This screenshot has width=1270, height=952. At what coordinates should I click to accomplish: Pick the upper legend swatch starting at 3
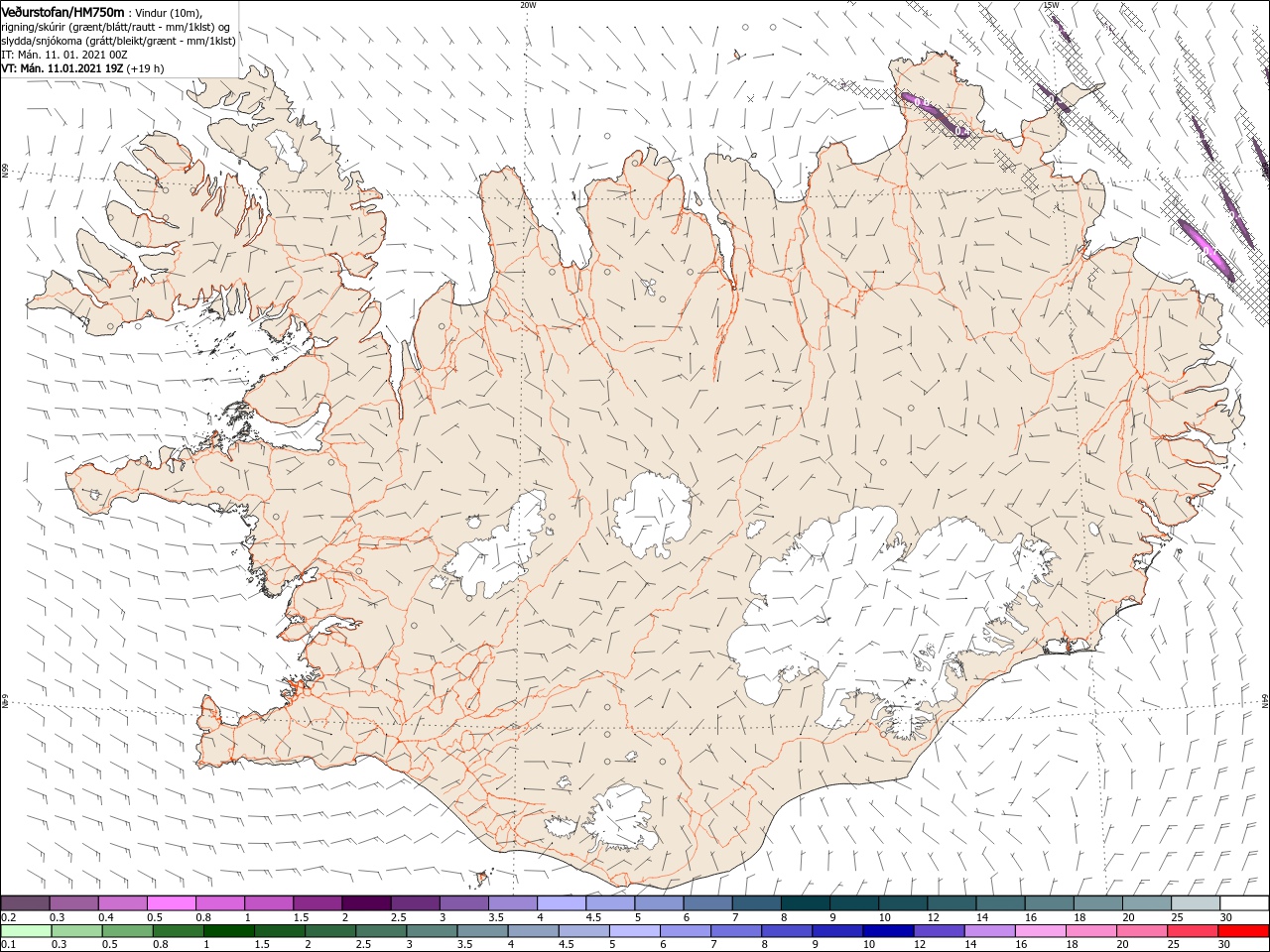tap(463, 902)
